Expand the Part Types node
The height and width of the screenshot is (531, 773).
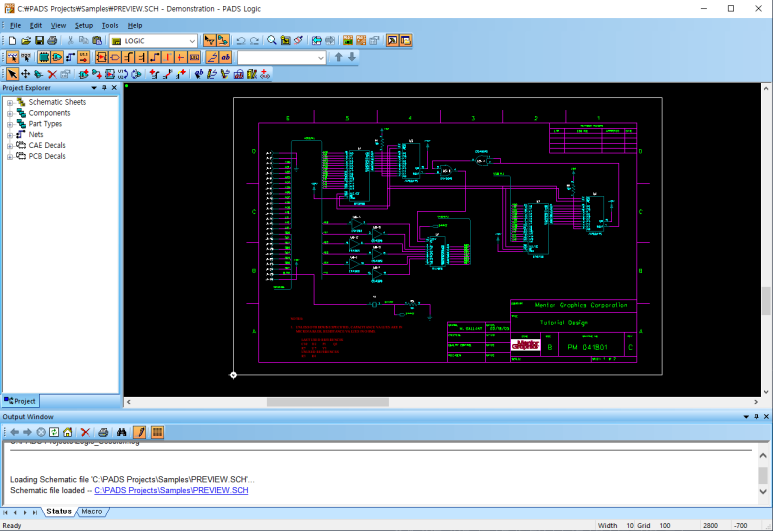[10, 124]
